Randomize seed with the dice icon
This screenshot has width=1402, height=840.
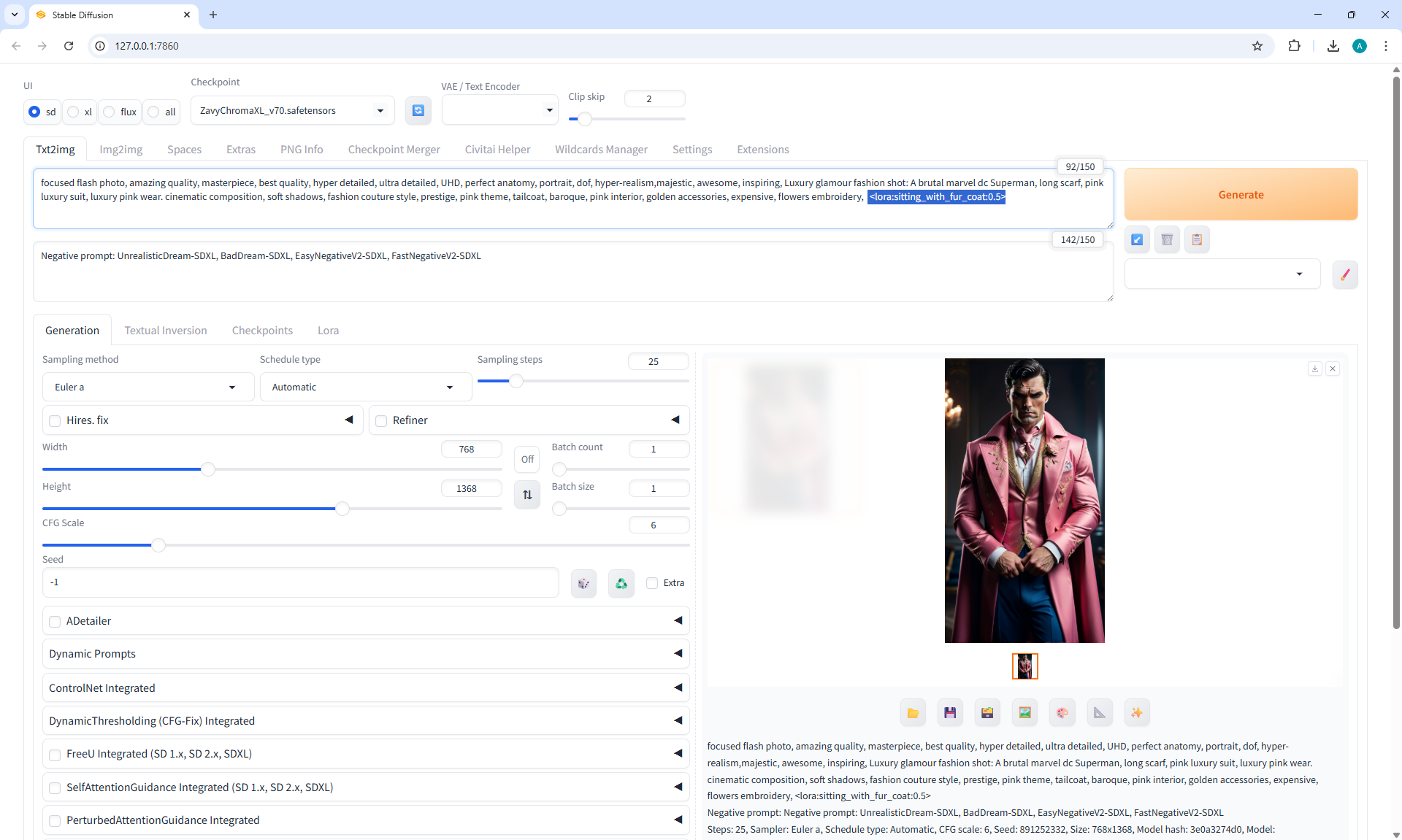click(x=583, y=583)
